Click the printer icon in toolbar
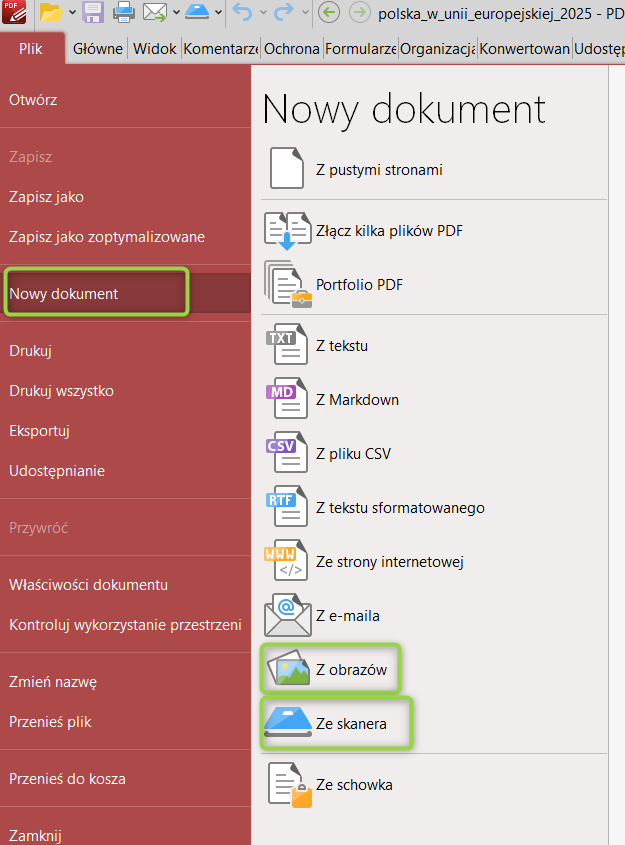The image size is (625, 845). 124,12
